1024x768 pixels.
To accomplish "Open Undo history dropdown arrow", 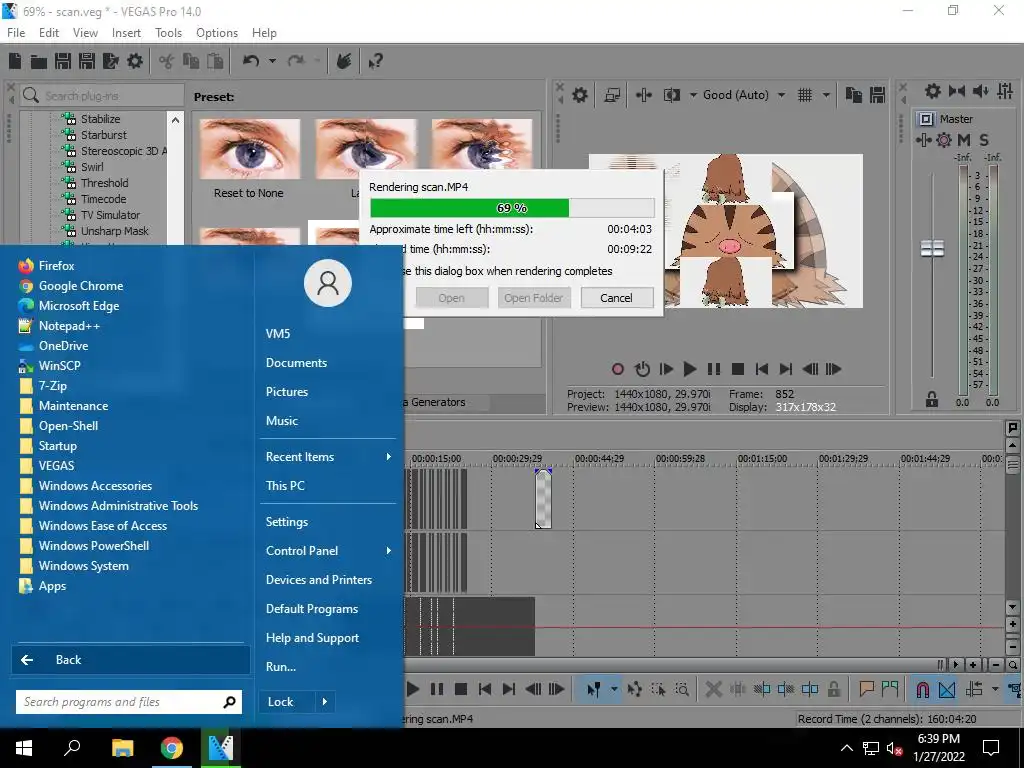I will [x=272, y=61].
